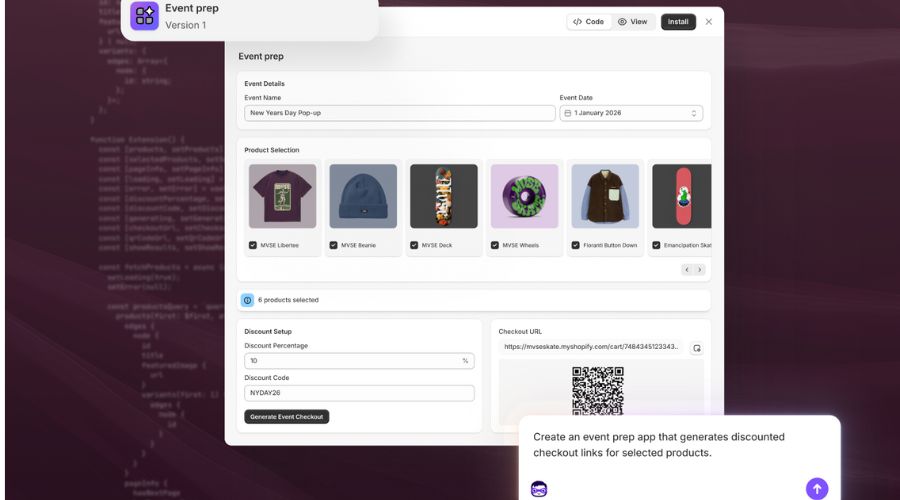This screenshot has height=500, width=900.
Task: Click Generate Event Checkout button
Action: [286, 417]
